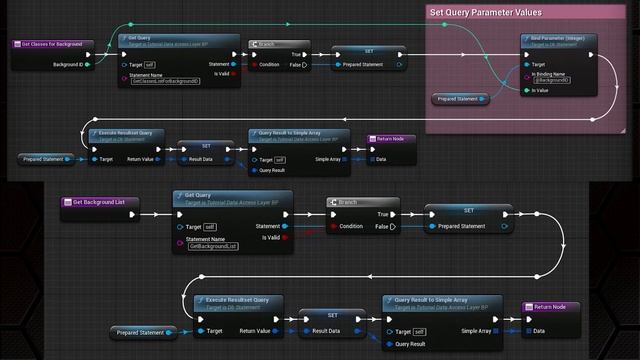Click exec output pin of Get Classes for Background node

tap(88, 54)
